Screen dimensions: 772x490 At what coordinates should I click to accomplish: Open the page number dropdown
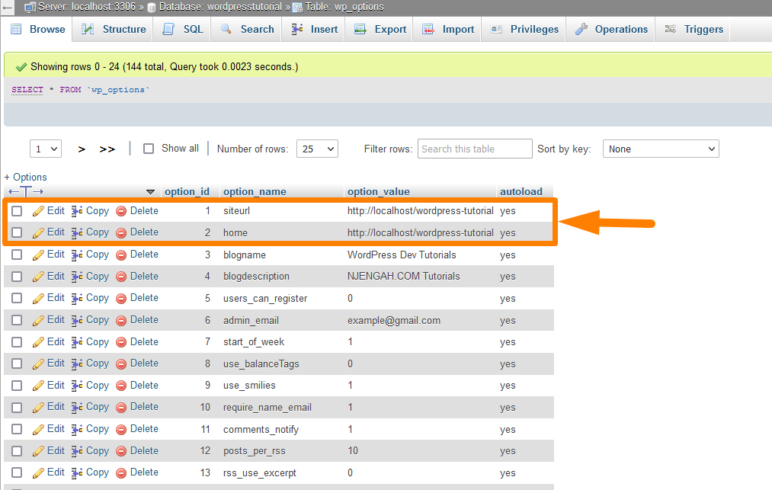pos(46,148)
